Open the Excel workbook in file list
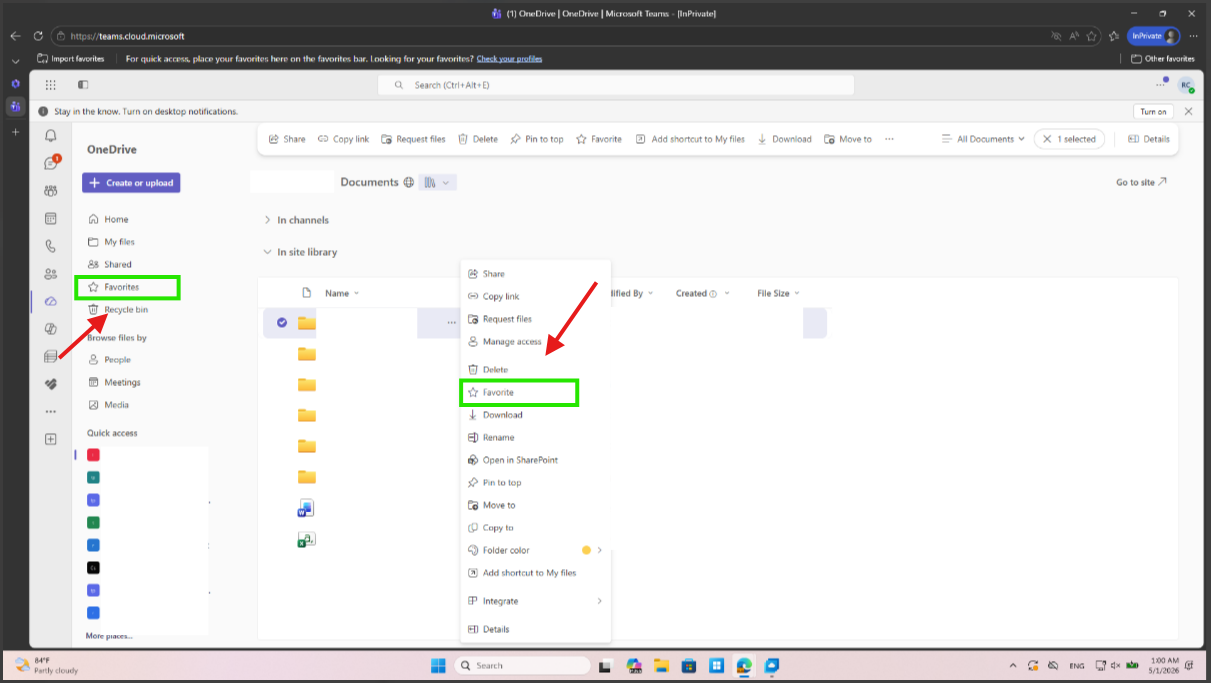 pyautogui.click(x=306, y=539)
